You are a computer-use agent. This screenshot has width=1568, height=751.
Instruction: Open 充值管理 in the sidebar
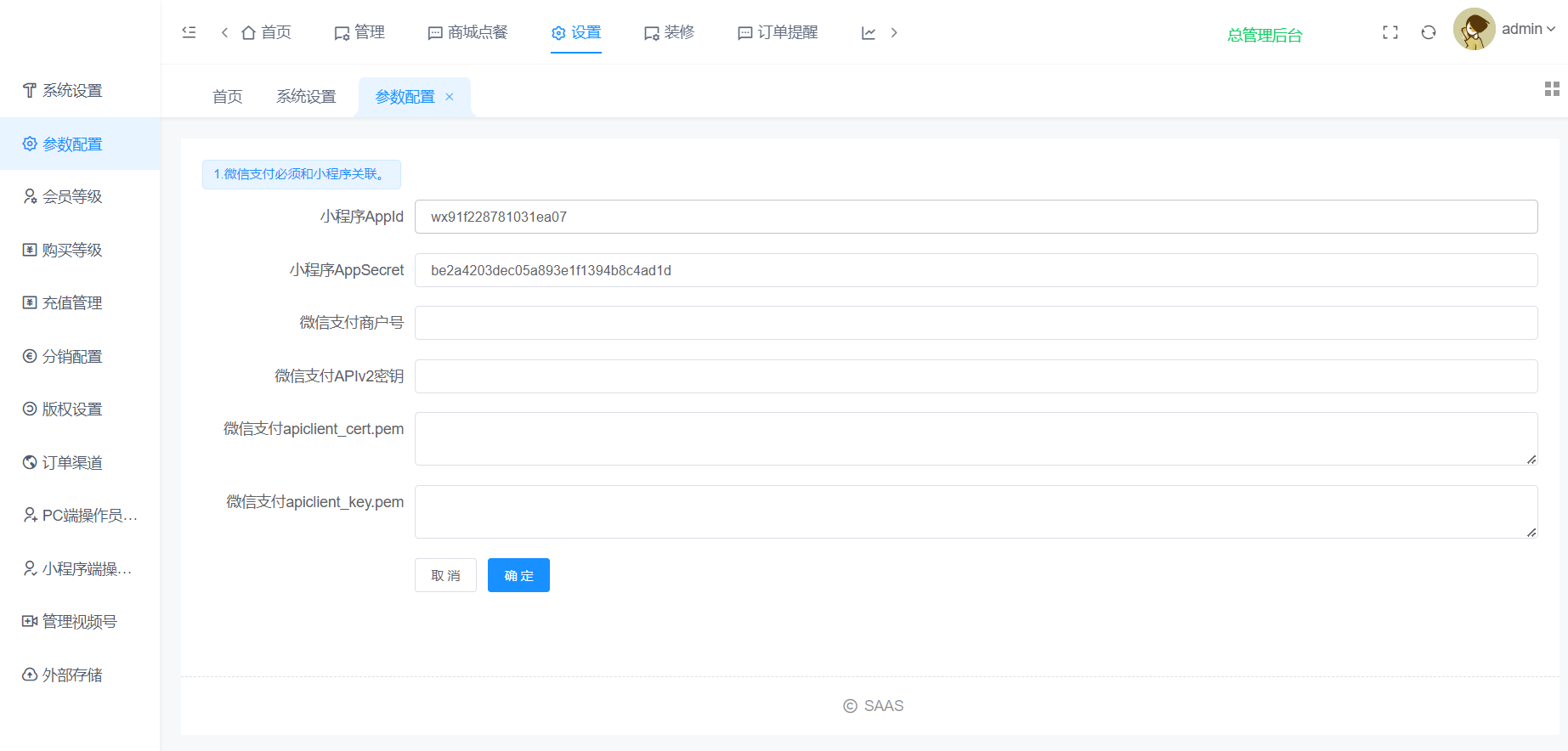pyautogui.click(x=80, y=302)
